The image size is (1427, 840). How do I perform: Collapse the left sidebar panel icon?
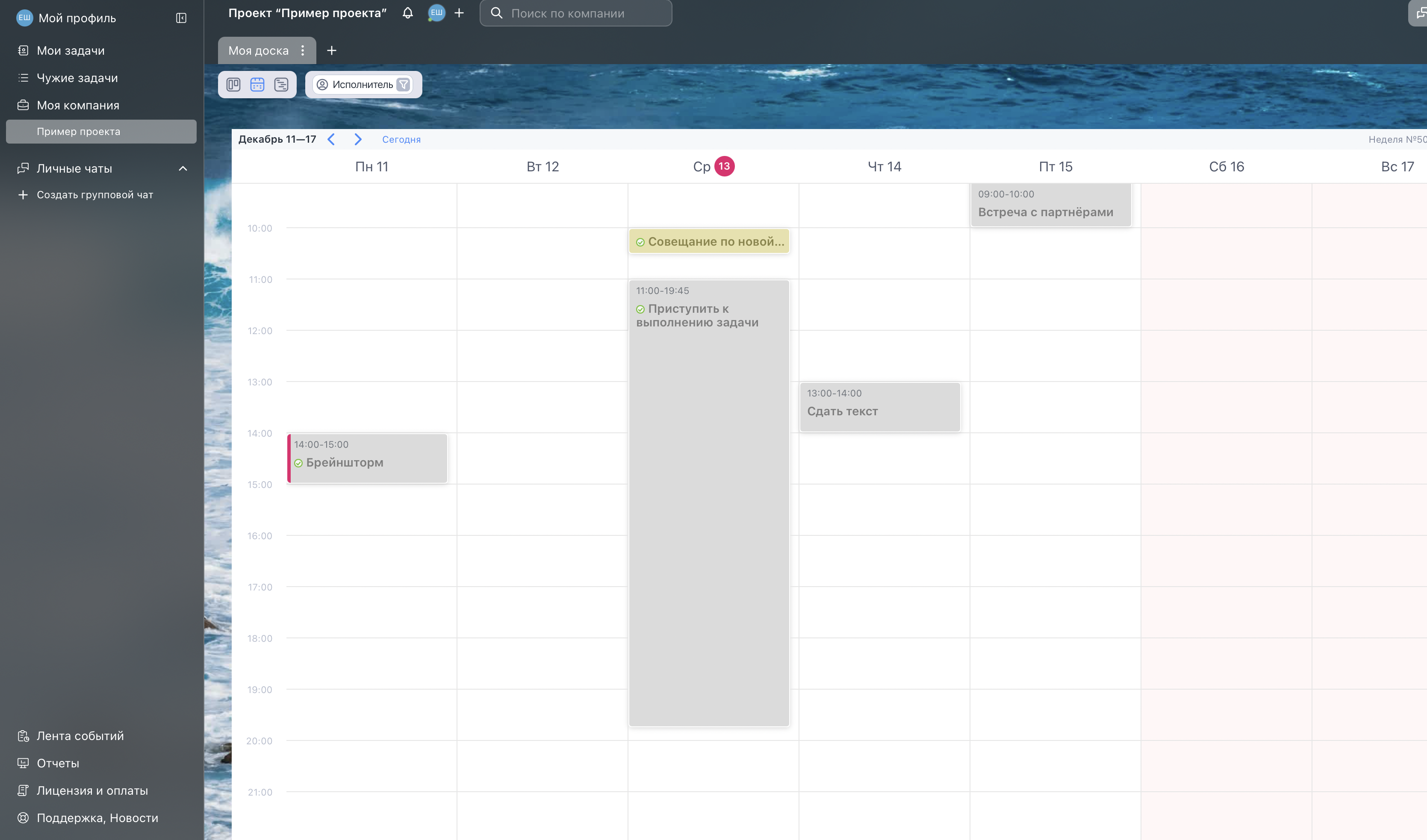[181, 18]
